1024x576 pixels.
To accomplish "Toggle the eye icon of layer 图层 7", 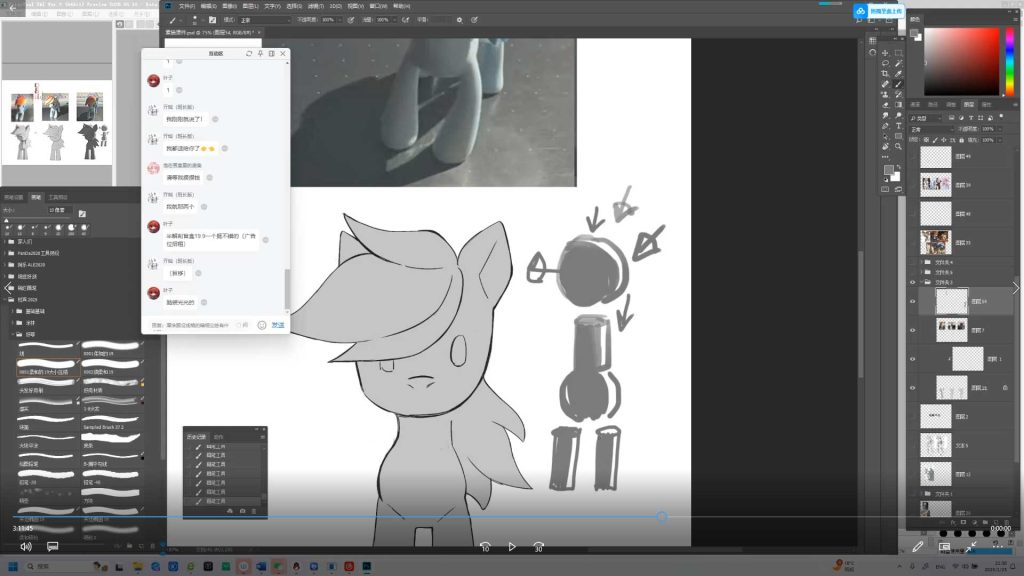I will 912,329.
